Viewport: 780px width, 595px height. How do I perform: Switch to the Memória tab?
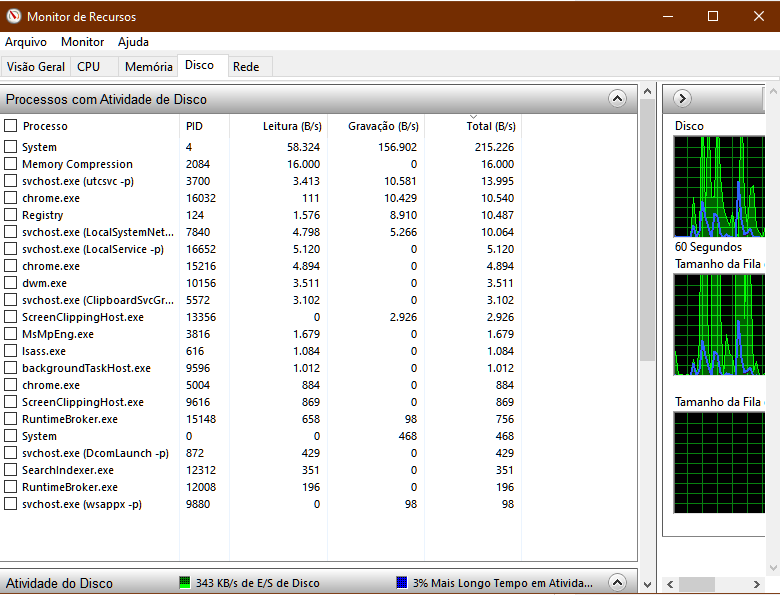pyautogui.click(x=149, y=67)
